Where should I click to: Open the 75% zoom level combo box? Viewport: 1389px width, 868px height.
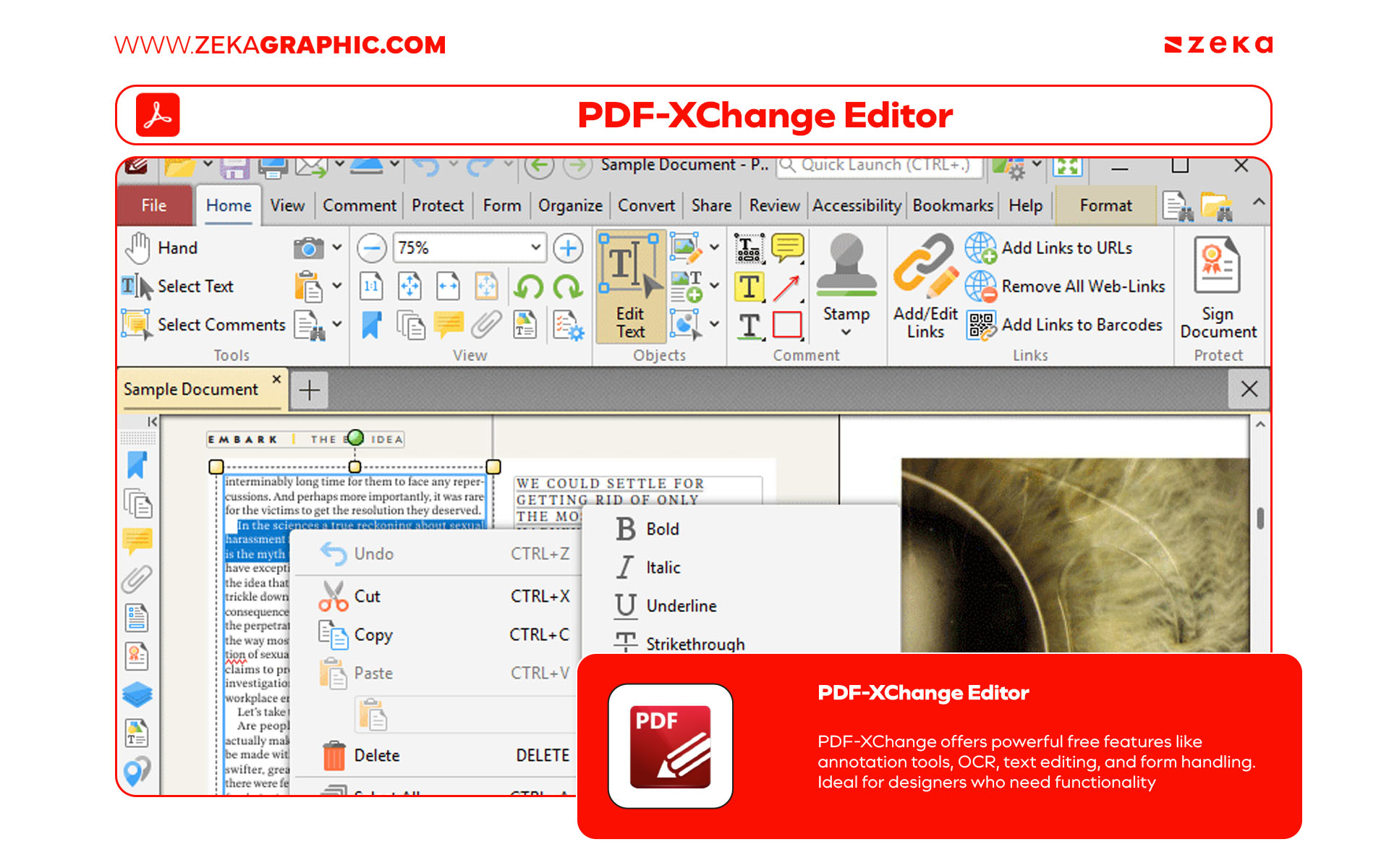click(470, 248)
